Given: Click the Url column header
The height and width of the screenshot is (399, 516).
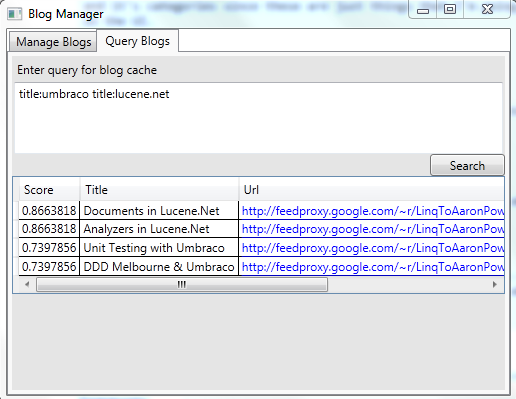Looking at the screenshot, I should (371, 190).
